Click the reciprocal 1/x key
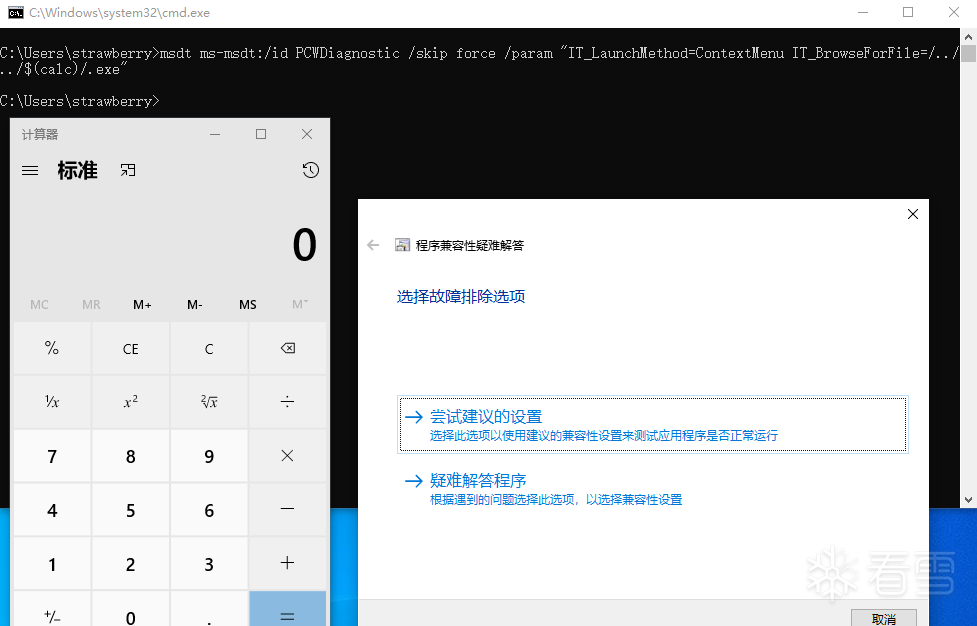Screen dimensions: 977x626 tap(52, 402)
